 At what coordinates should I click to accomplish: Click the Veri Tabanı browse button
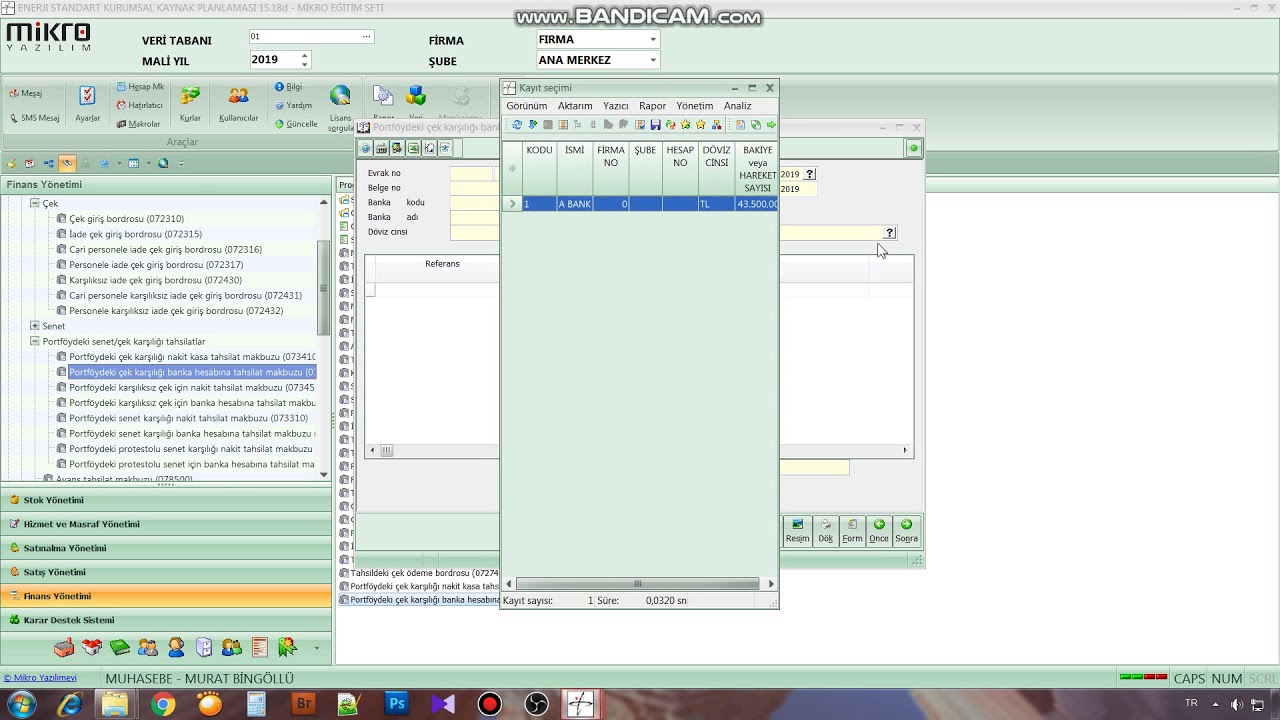[x=366, y=37]
